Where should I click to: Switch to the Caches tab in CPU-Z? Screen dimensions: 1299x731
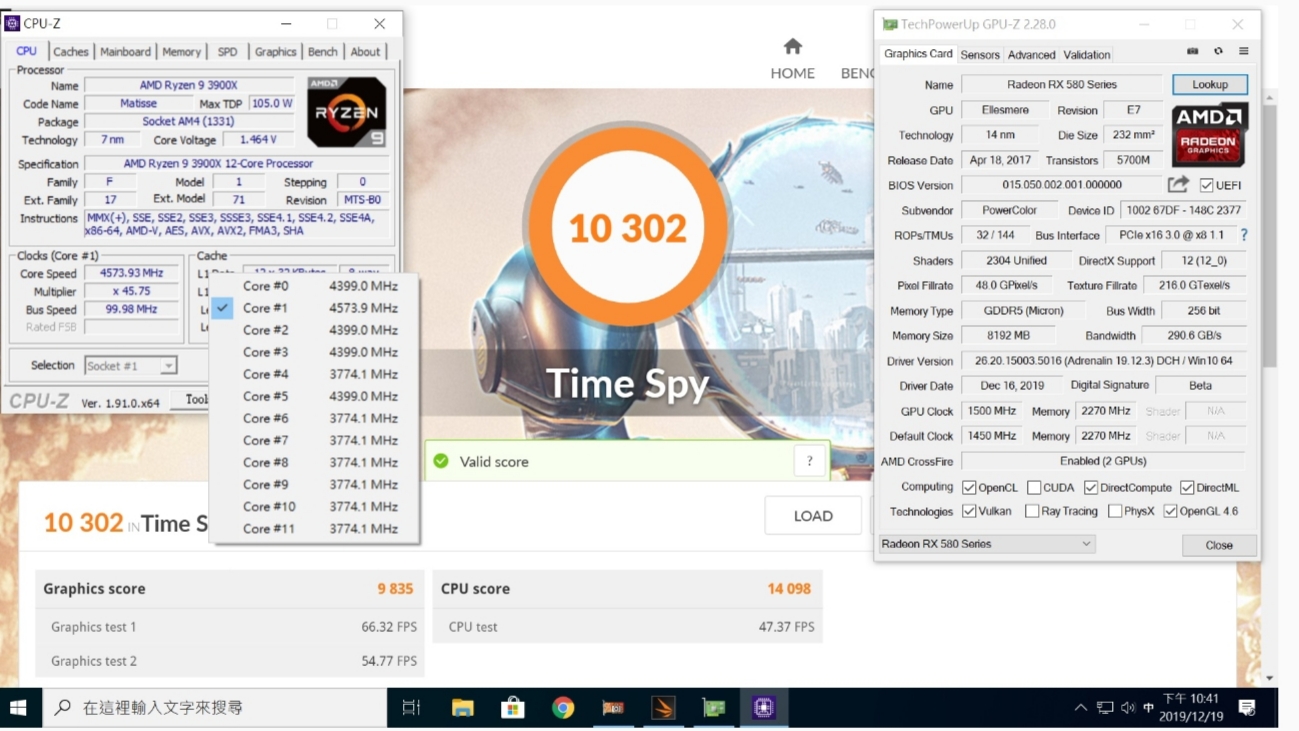coord(71,52)
